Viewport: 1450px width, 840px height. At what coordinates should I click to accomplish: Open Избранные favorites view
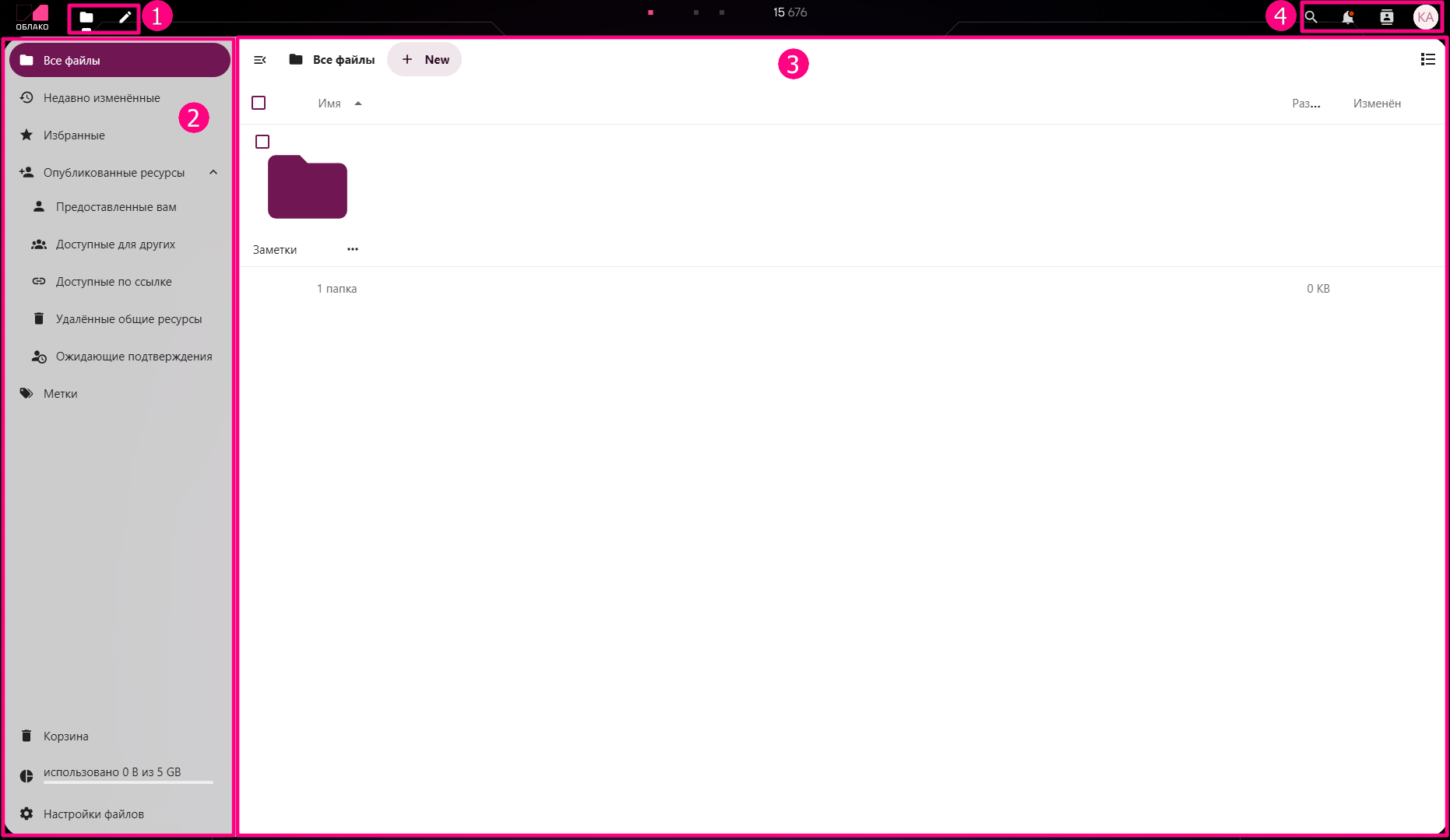[x=120, y=135]
